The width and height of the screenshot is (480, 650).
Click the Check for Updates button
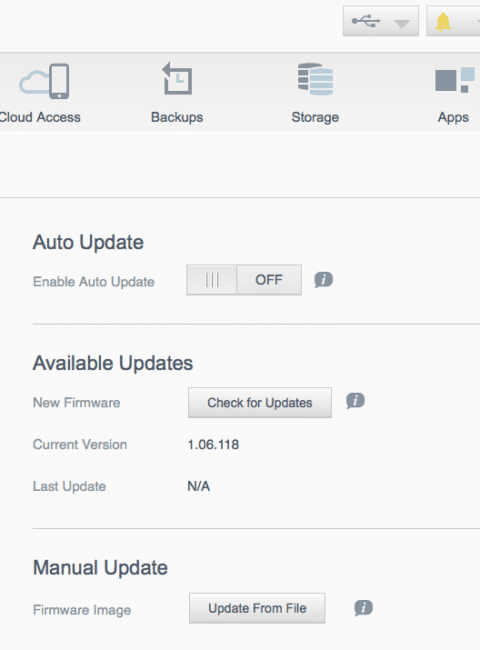pos(260,403)
